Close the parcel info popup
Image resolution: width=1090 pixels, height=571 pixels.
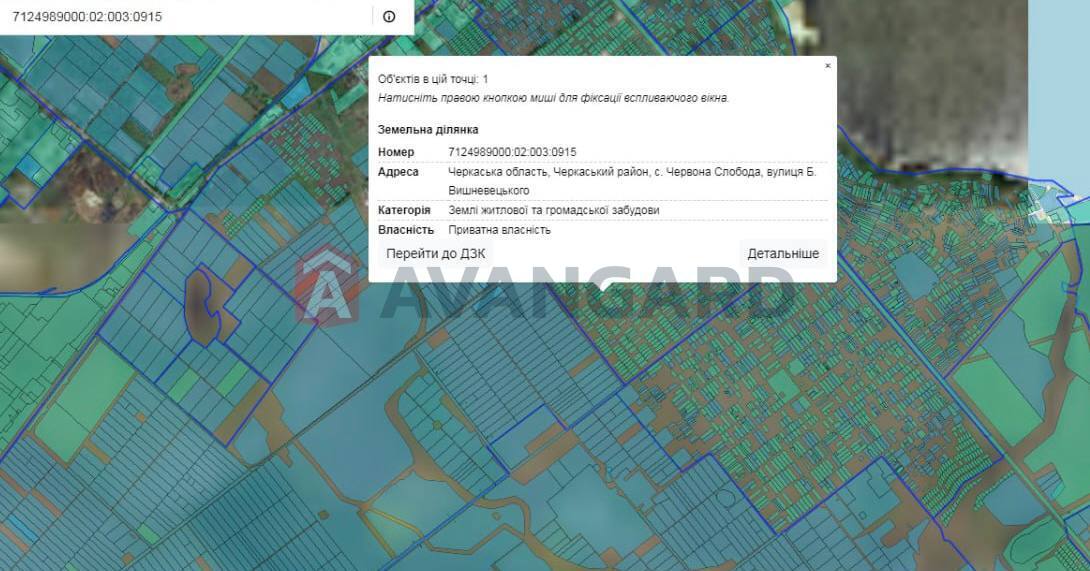pyautogui.click(x=827, y=66)
